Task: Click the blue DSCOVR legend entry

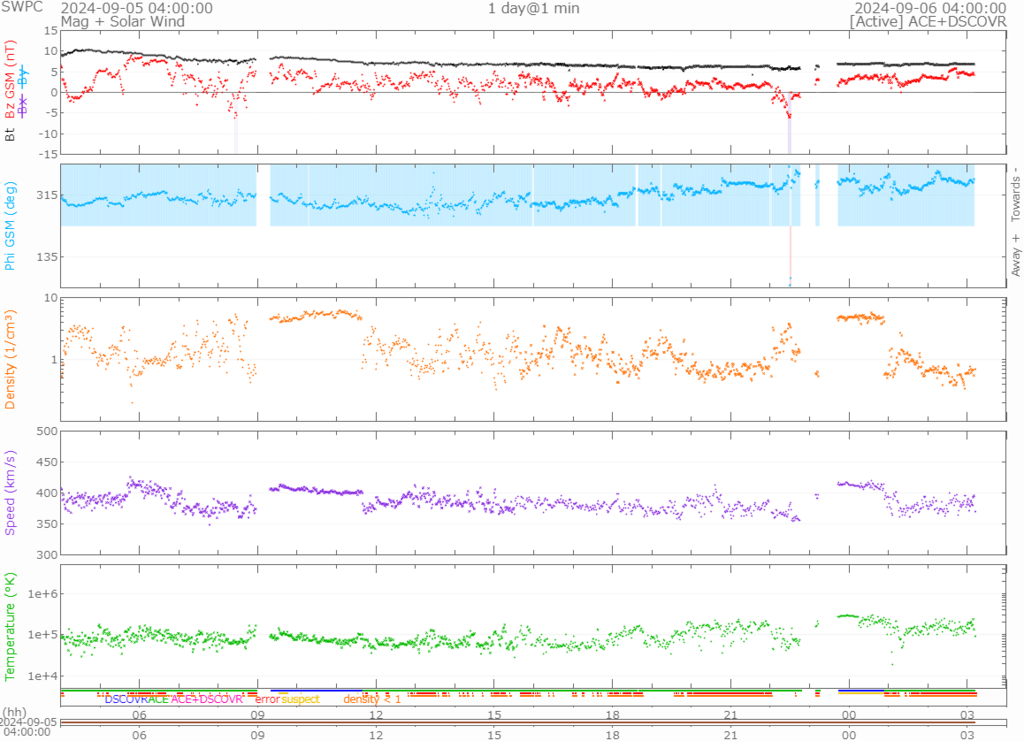Action: point(126,699)
